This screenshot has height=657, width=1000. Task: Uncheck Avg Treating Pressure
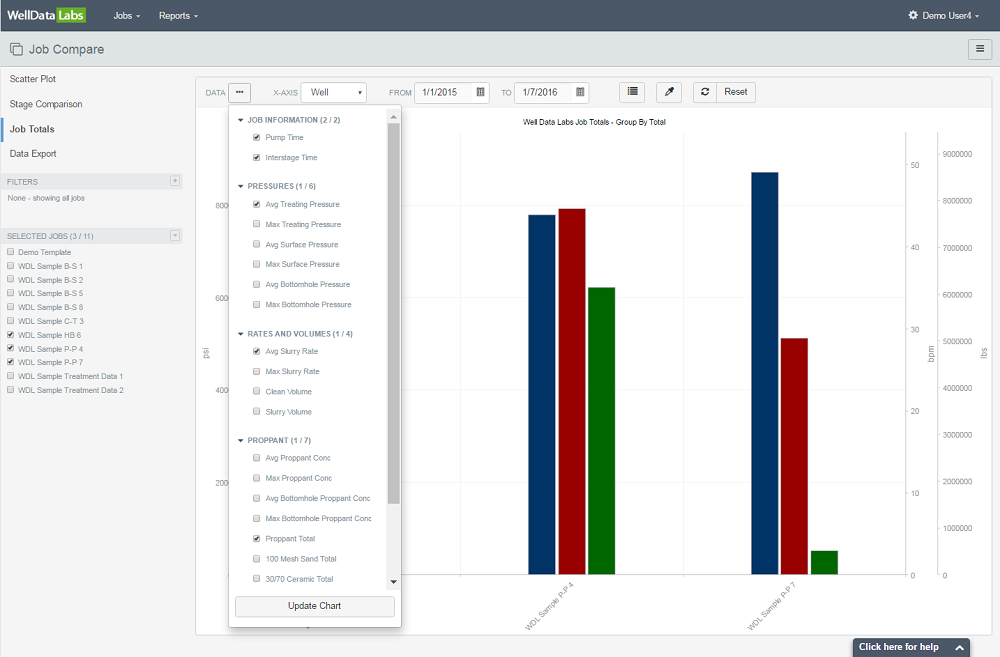point(256,204)
